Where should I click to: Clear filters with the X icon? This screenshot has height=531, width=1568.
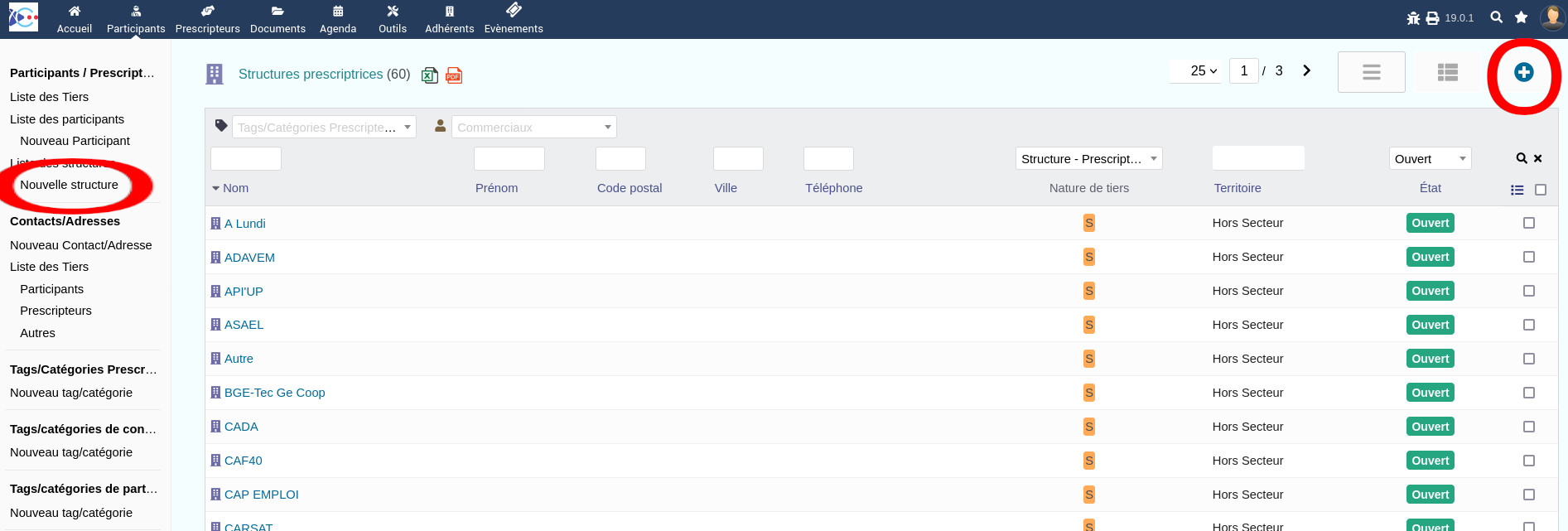click(x=1538, y=158)
